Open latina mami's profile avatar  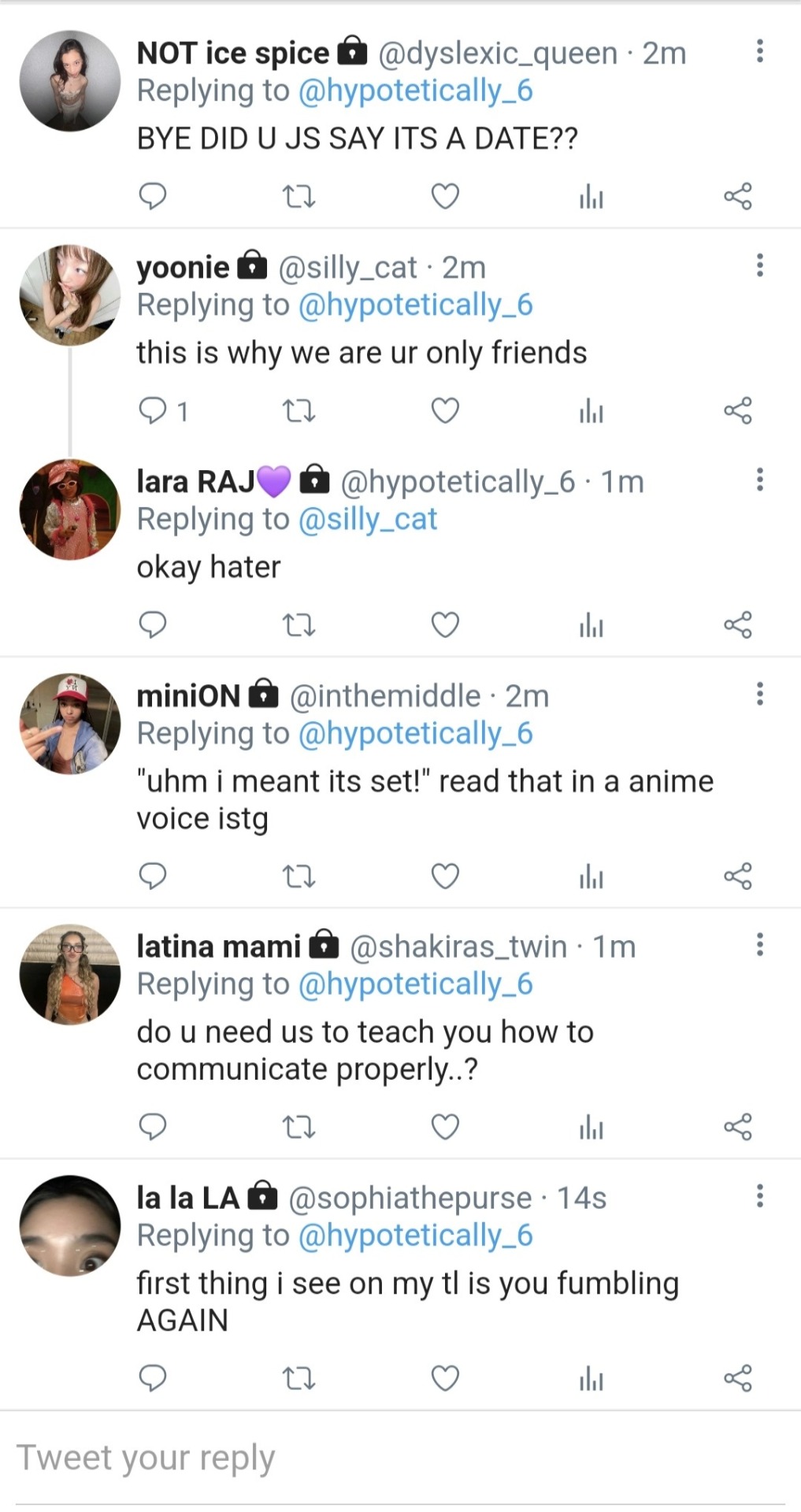point(70,974)
